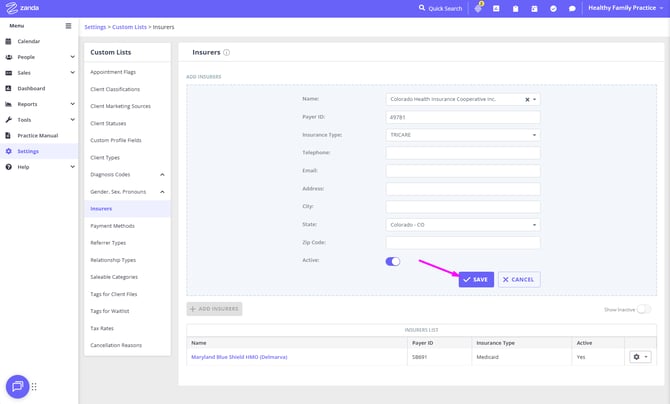Clear the selected insurer name with X
The image size is (670, 404).
coord(527,99)
